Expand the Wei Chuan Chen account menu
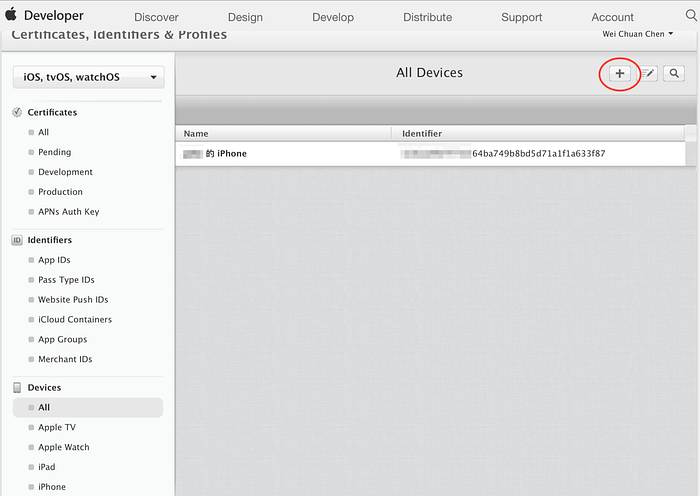Viewport: 700px width, 496px height. [x=638, y=34]
